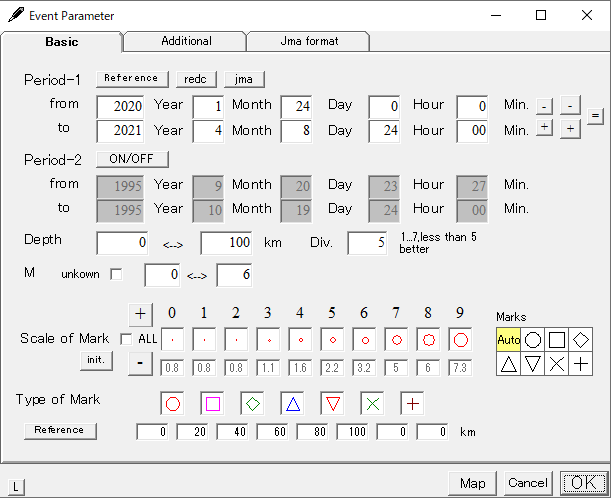Click the redc button
This screenshot has height=498, width=611.
coord(196,79)
